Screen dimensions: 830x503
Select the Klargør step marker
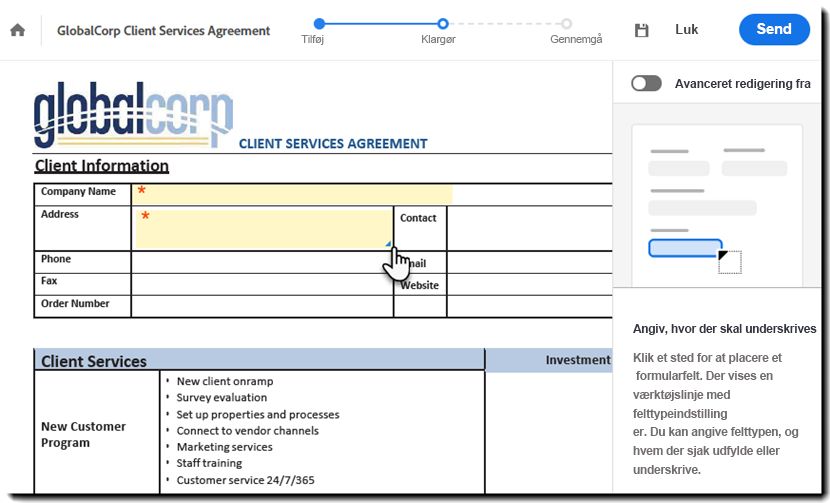point(443,23)
